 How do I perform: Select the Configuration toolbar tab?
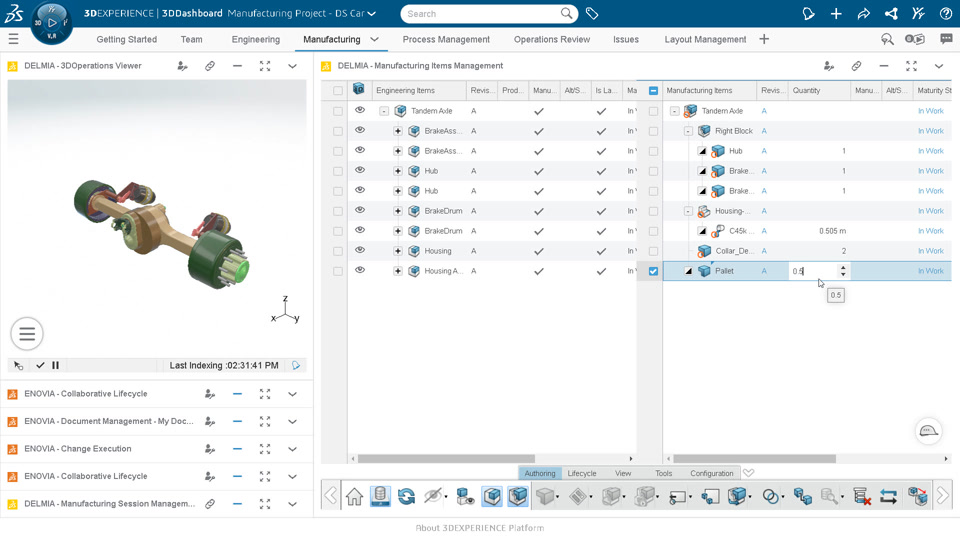[711, 473]
